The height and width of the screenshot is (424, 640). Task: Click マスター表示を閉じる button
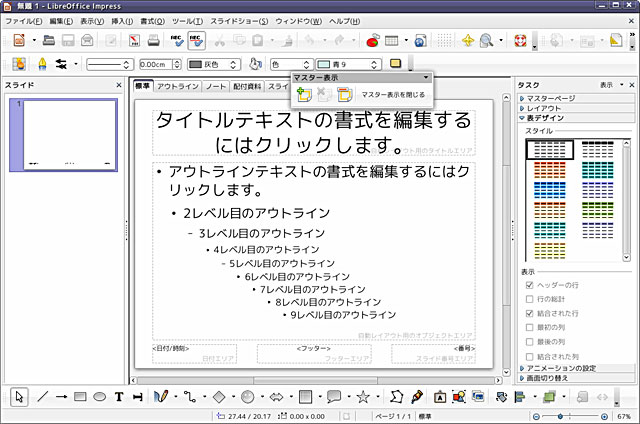coord(392,94)
